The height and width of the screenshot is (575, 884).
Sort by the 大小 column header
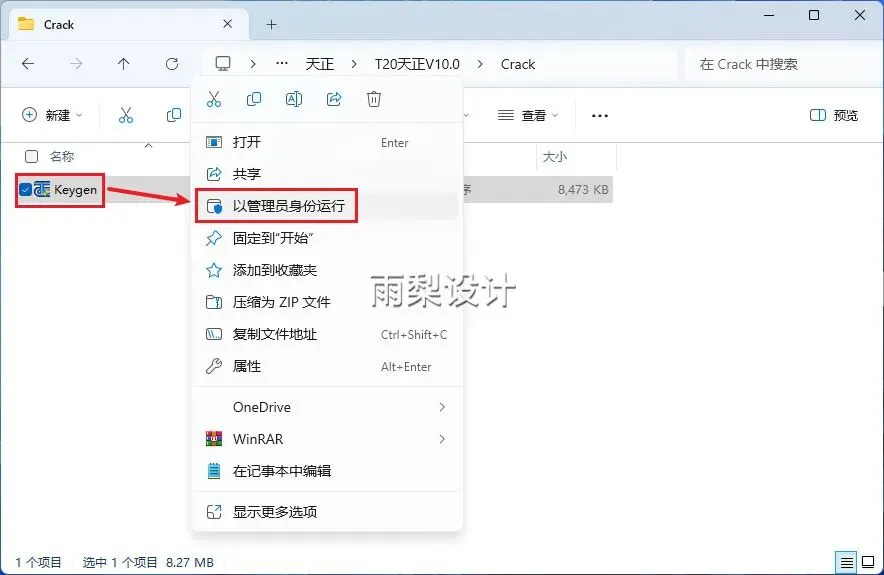(555, 156)
